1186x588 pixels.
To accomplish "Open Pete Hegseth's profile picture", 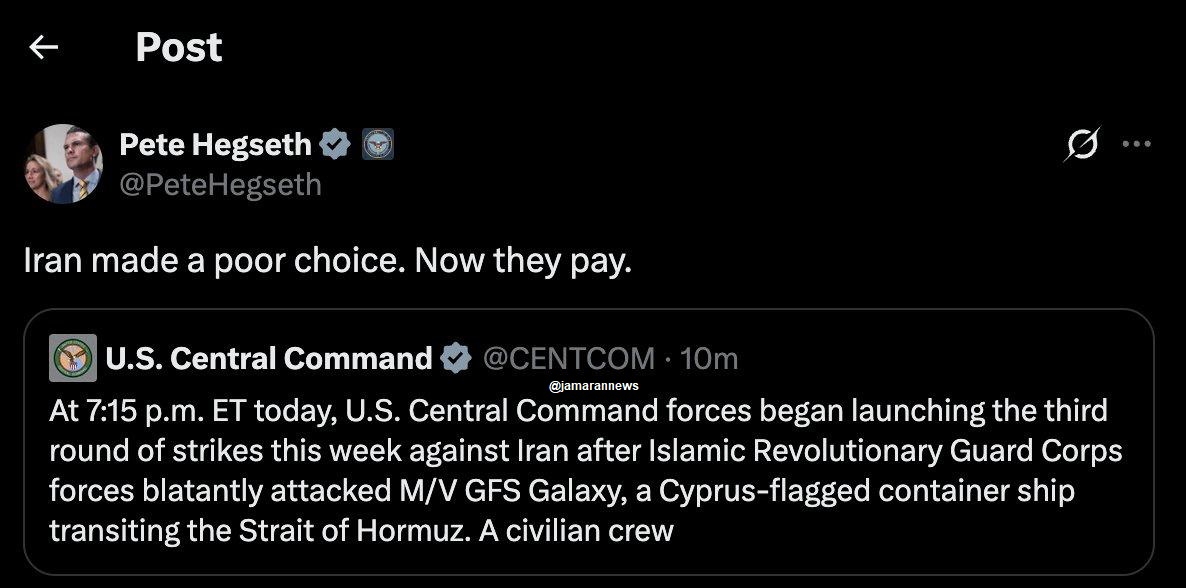I will (63, 163).
